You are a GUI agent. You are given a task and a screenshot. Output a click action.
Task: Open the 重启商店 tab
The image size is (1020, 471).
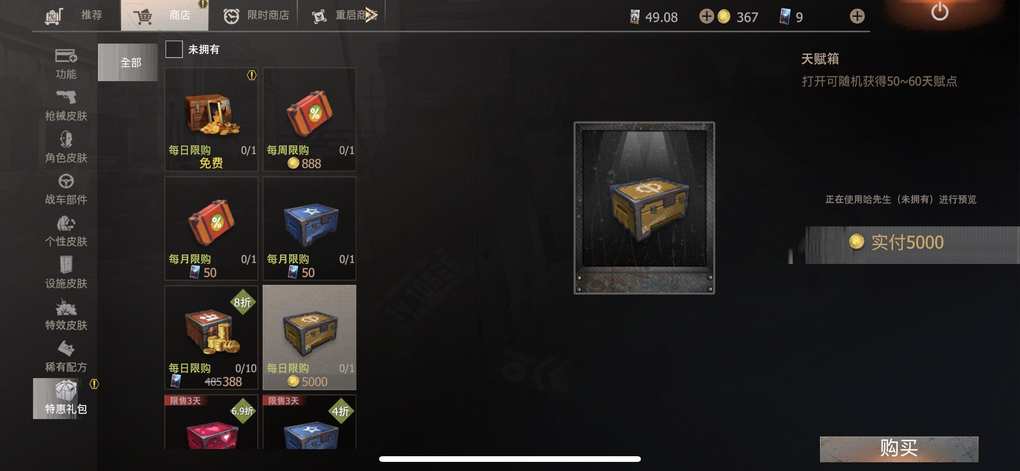pyautogui.click(x=344, y=16)
